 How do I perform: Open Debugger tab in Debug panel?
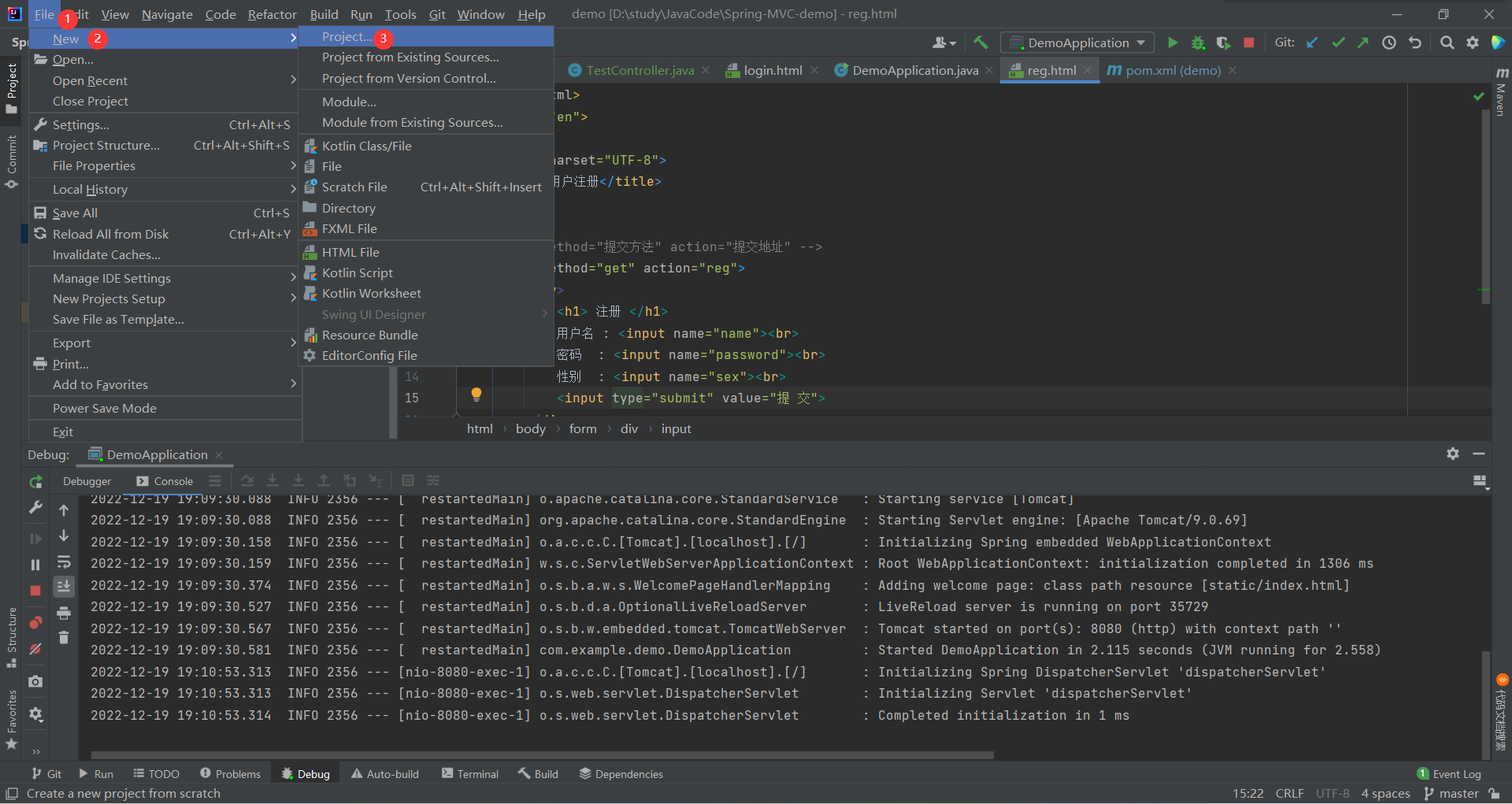87,481
